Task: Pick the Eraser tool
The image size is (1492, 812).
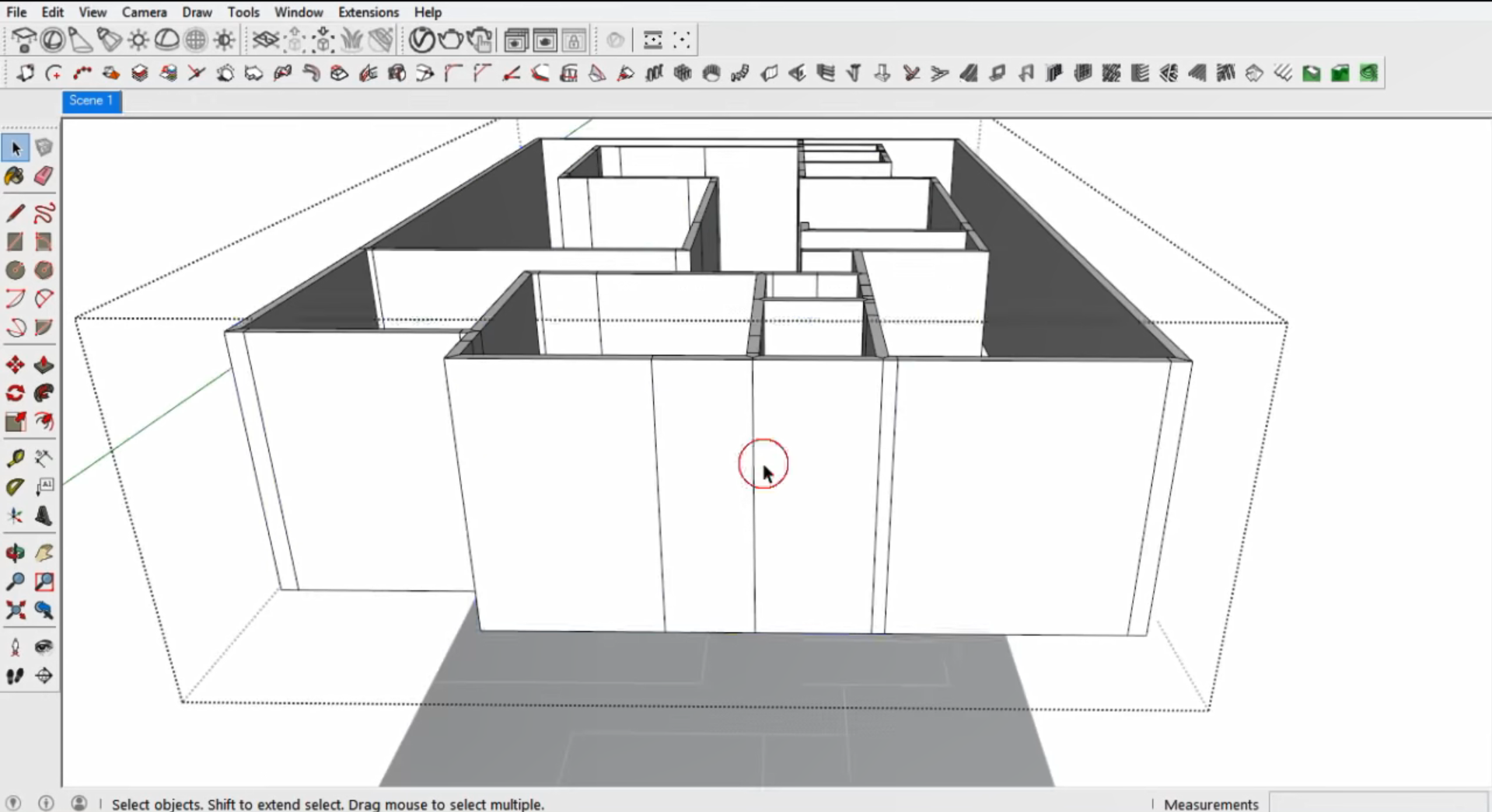Action: pos(44,176)
